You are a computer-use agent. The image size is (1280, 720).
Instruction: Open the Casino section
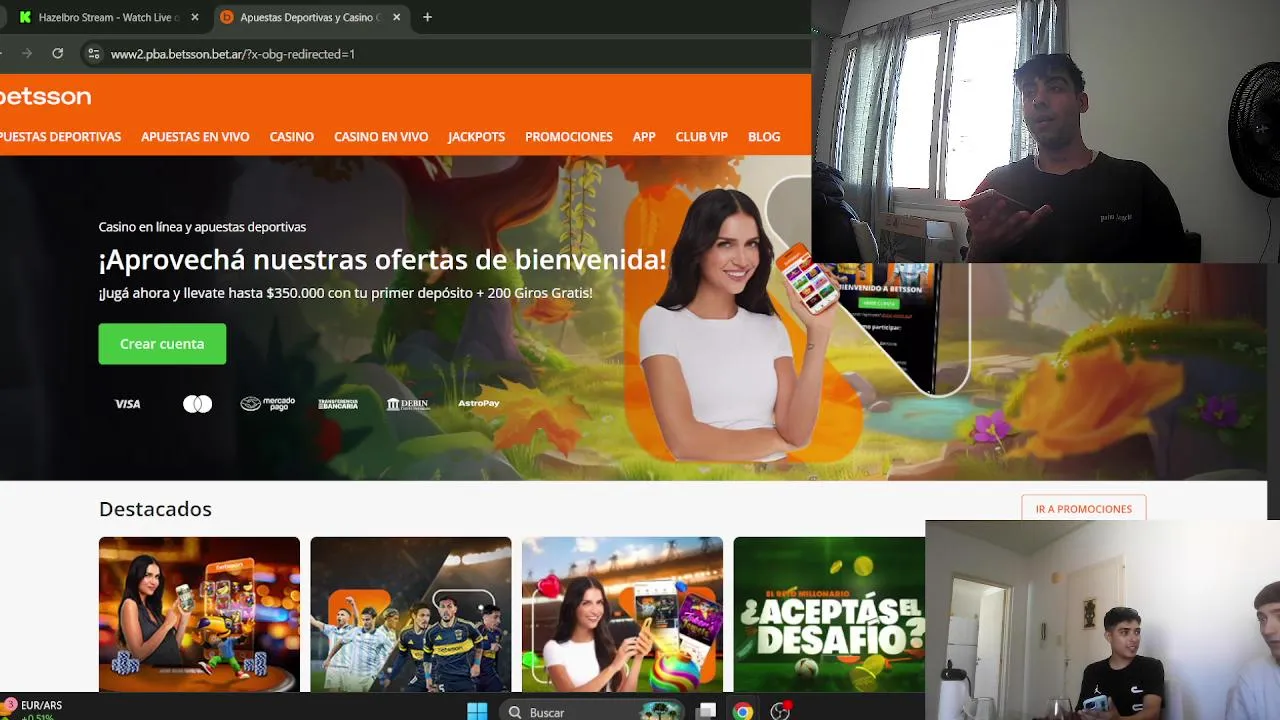[x=292, y=137]
